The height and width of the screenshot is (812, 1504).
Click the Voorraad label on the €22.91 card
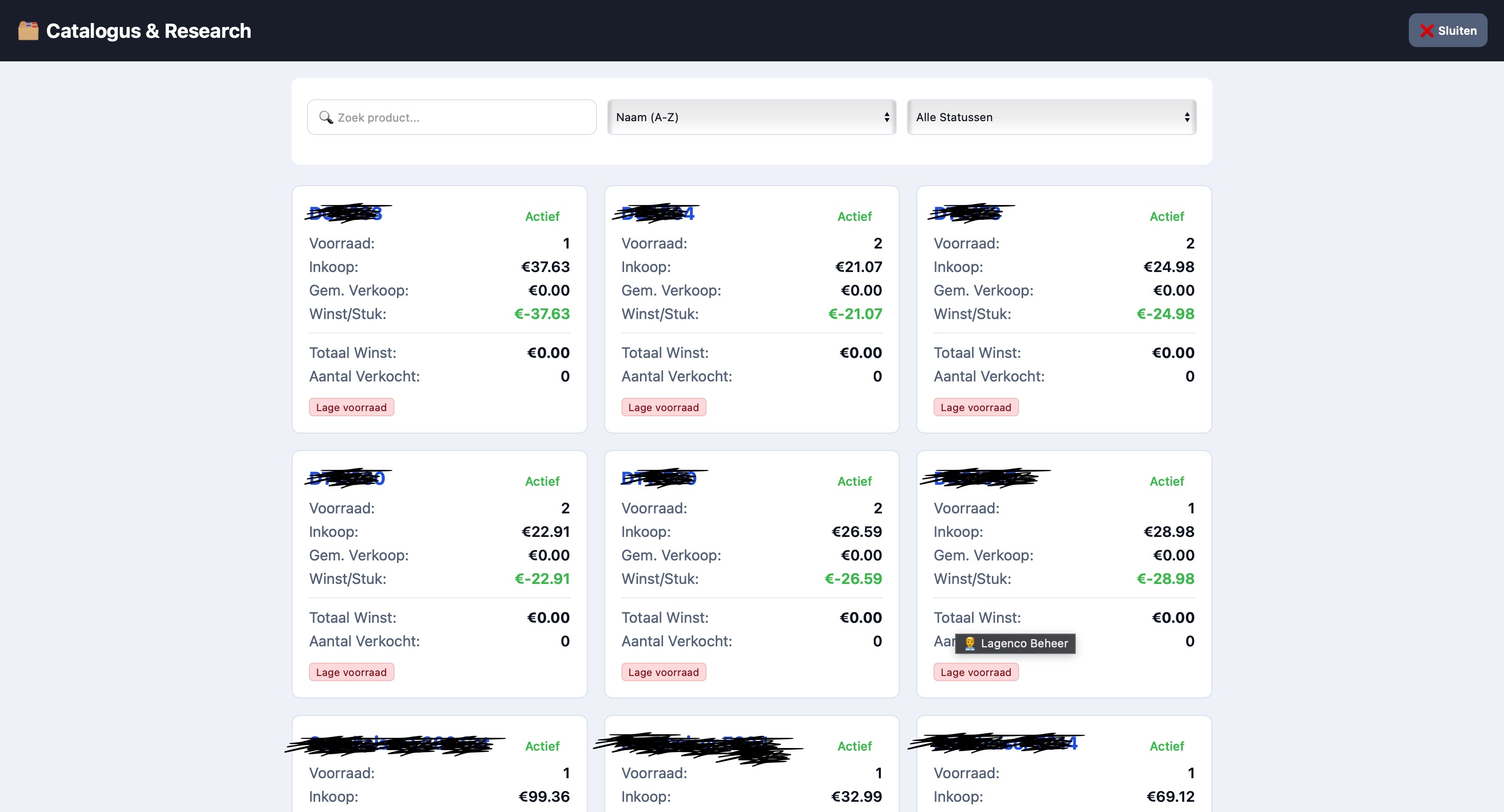coord(342,508)
